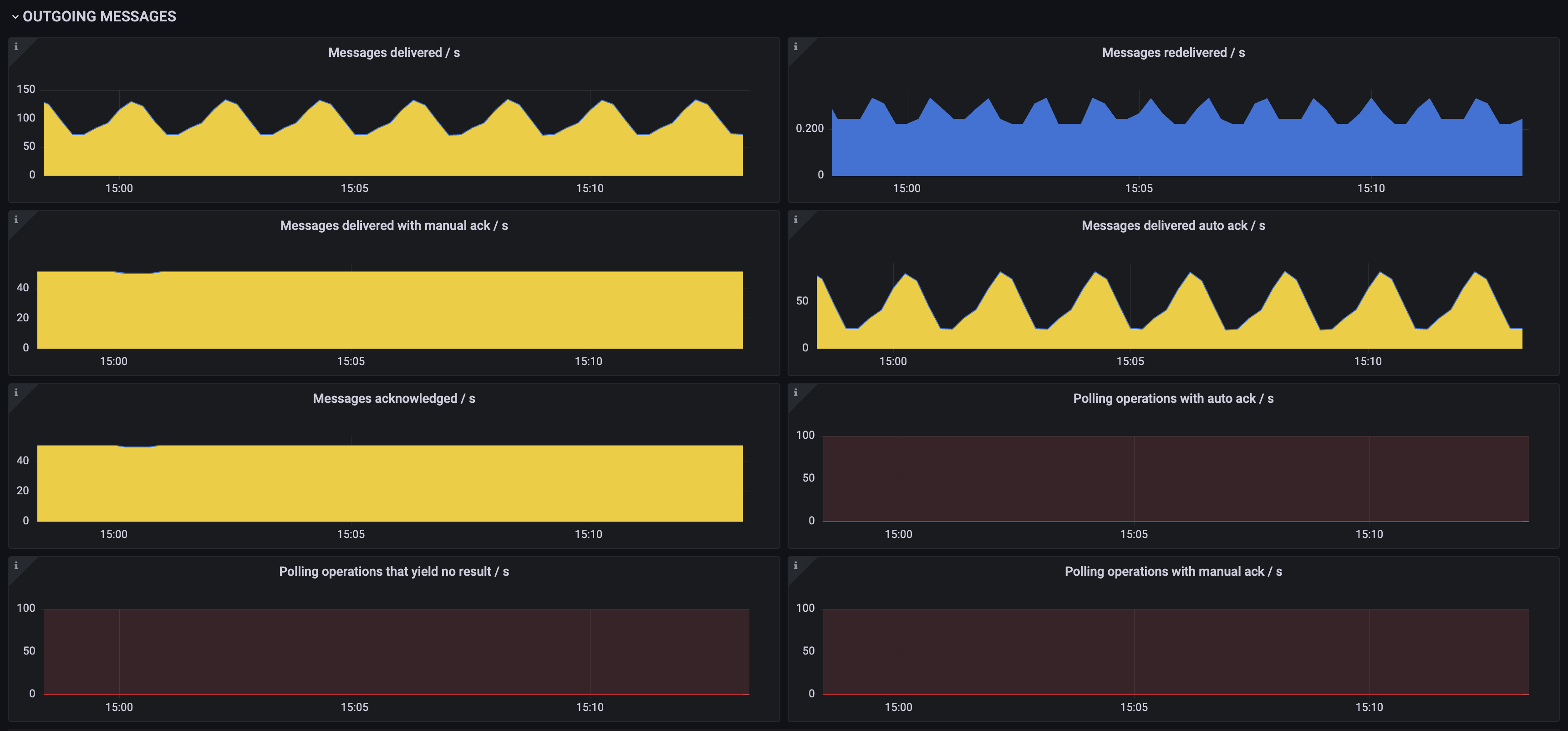The width and height of the screenshot is (1568, 731).
Task: Click info icon on delivered auto ack panel
Action: [795, 220]
